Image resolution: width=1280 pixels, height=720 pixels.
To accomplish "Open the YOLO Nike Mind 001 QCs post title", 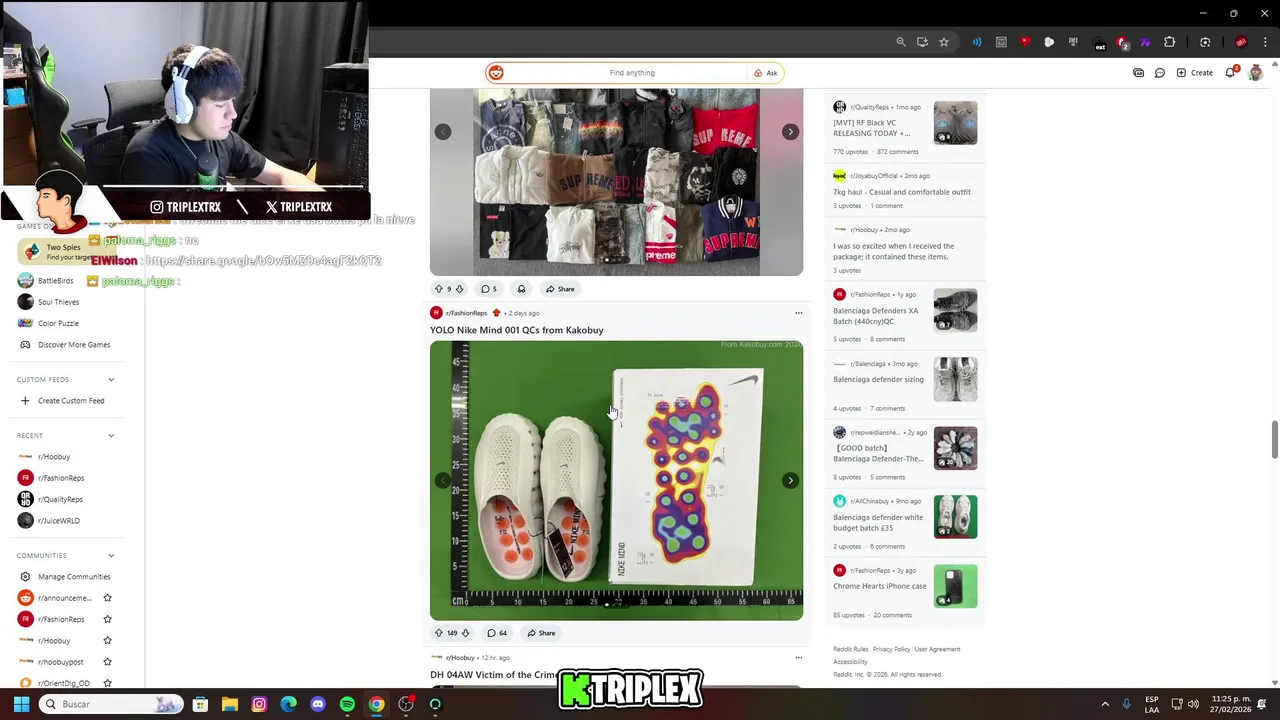I will click(516, 330).
